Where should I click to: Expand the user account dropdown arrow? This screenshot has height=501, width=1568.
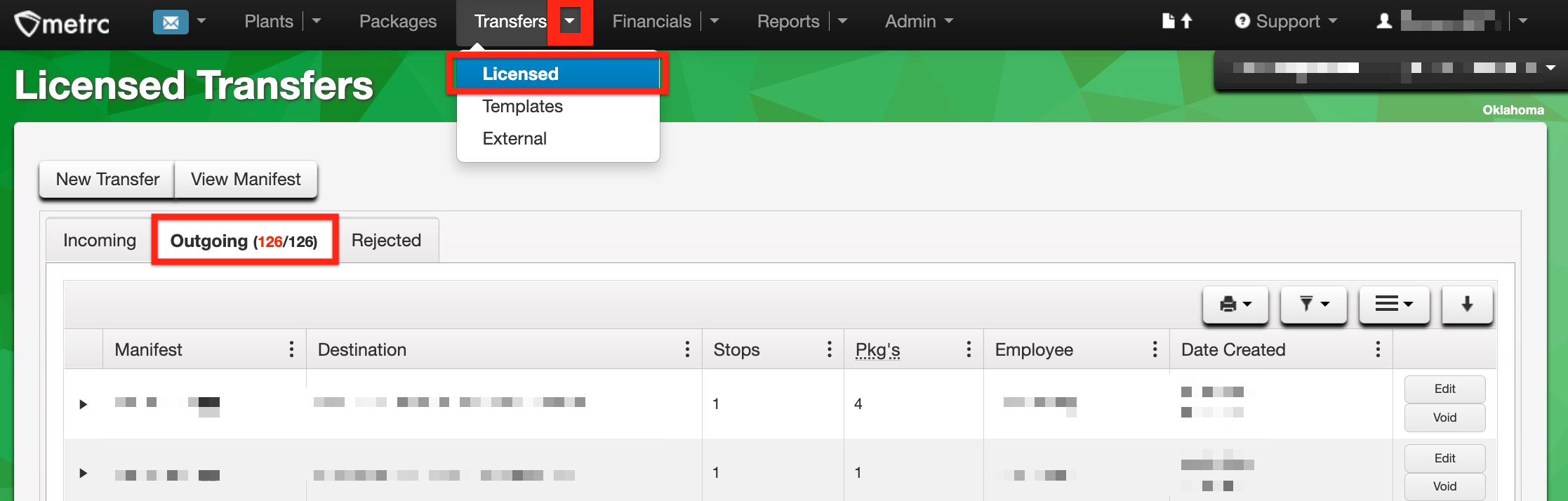coord(1523,21)
